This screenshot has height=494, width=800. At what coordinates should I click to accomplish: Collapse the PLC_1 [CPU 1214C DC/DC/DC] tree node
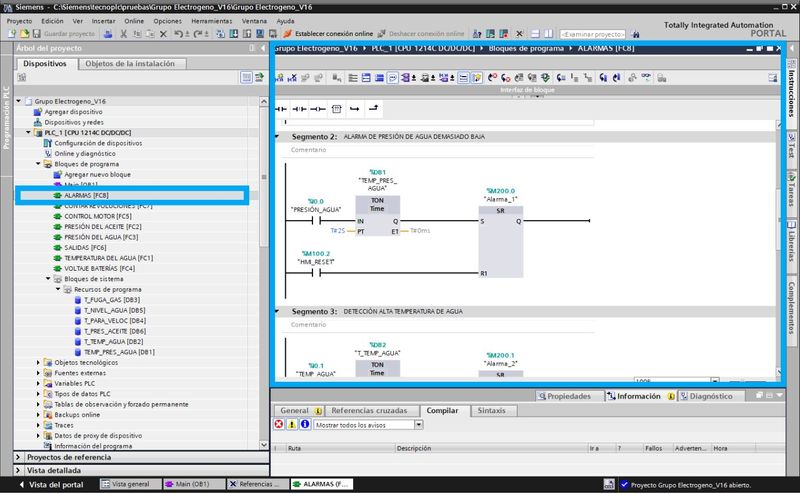(x=29, y=133)
